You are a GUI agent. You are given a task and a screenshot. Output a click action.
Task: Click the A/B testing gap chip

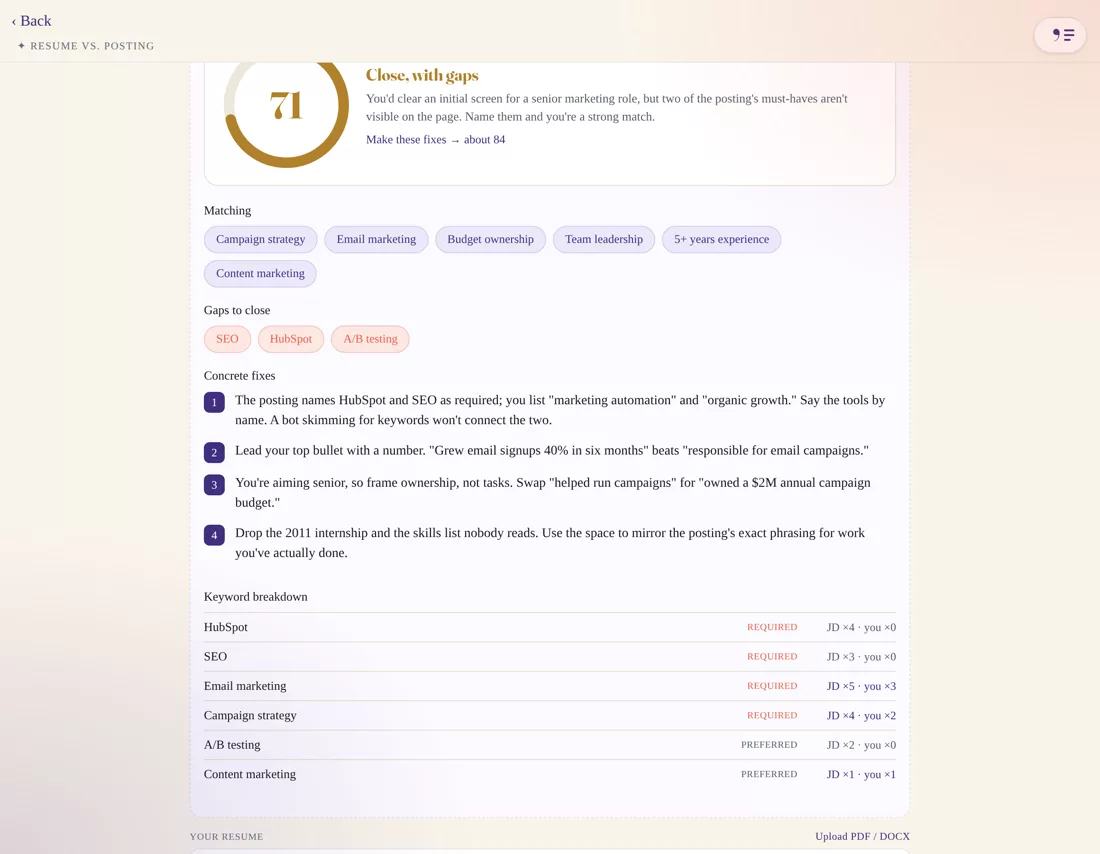pos(370,339)
